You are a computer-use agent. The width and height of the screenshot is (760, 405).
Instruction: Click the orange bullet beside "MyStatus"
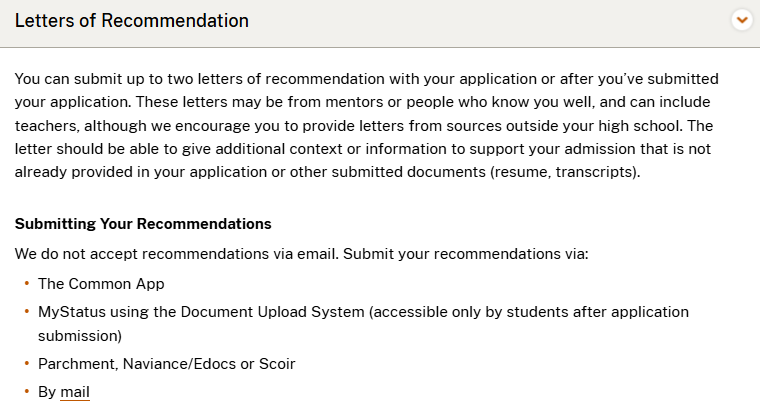coord(27,312)
